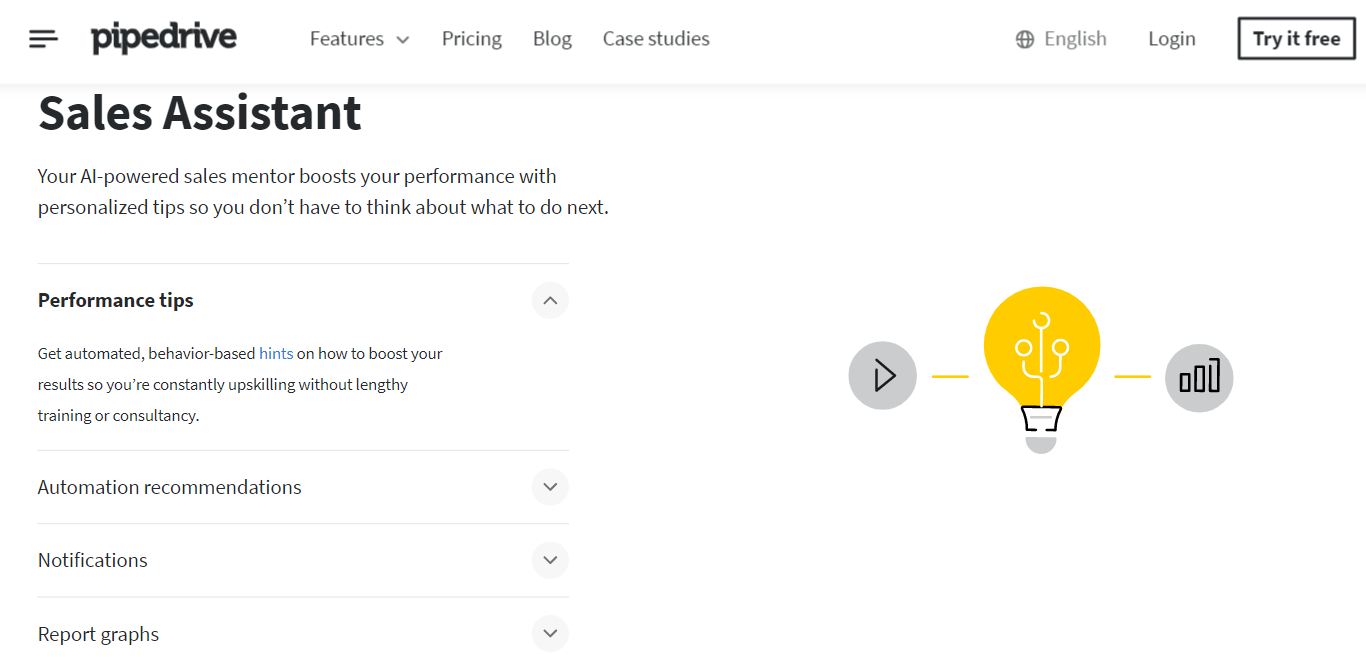The width and height of the screenshot is (1366, 657).
Task: Click the Automation recommendations title
Action: pos(170,487)
